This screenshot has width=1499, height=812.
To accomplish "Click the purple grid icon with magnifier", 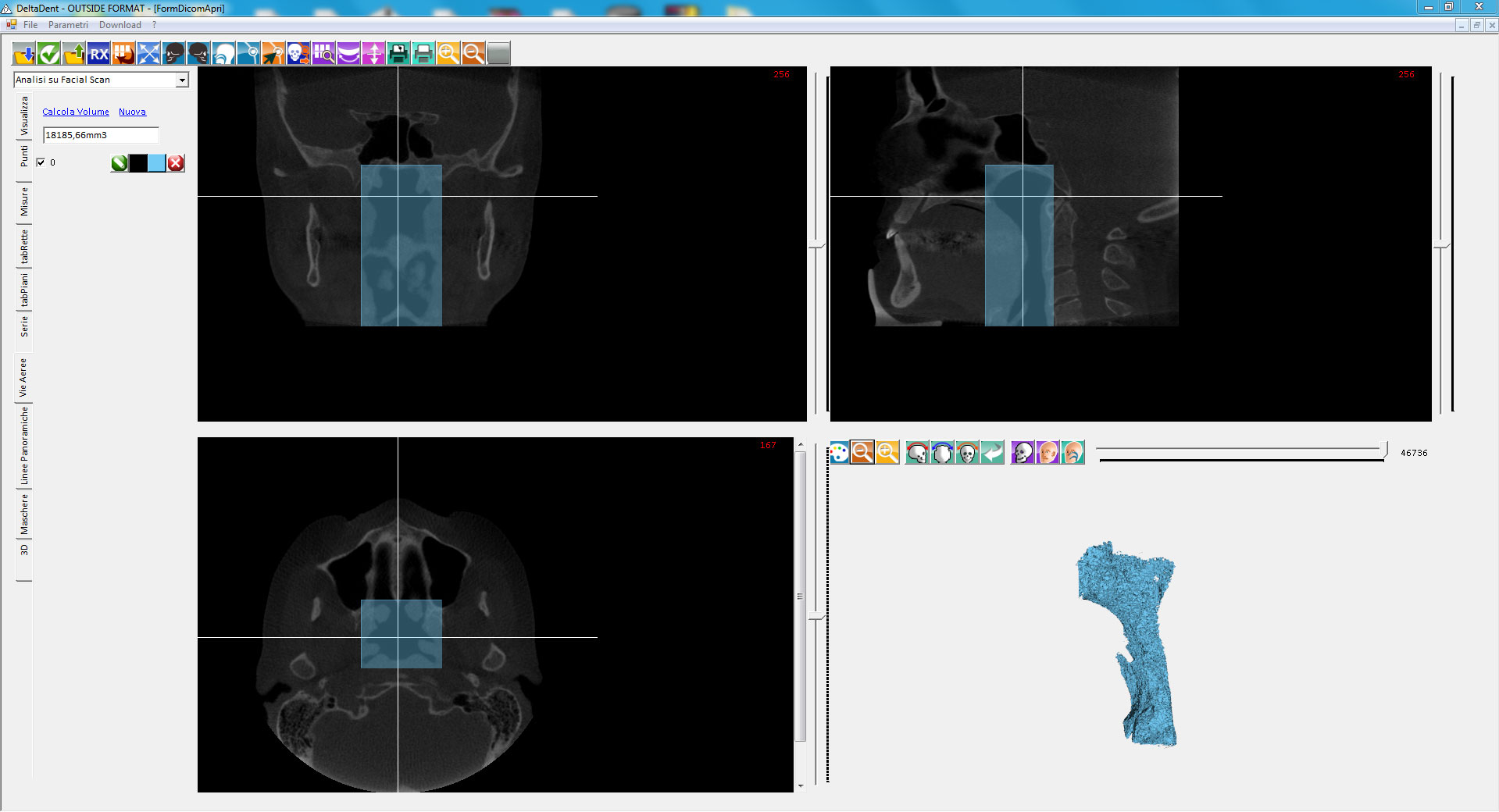I will tap(324, 54).
